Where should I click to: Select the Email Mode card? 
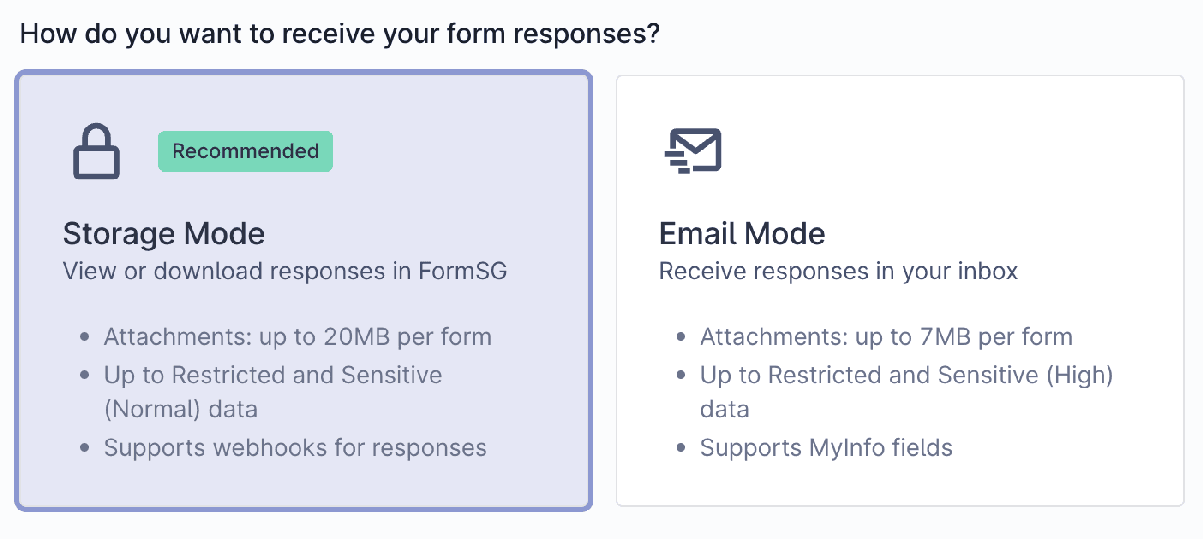click(x=900, y=290)
